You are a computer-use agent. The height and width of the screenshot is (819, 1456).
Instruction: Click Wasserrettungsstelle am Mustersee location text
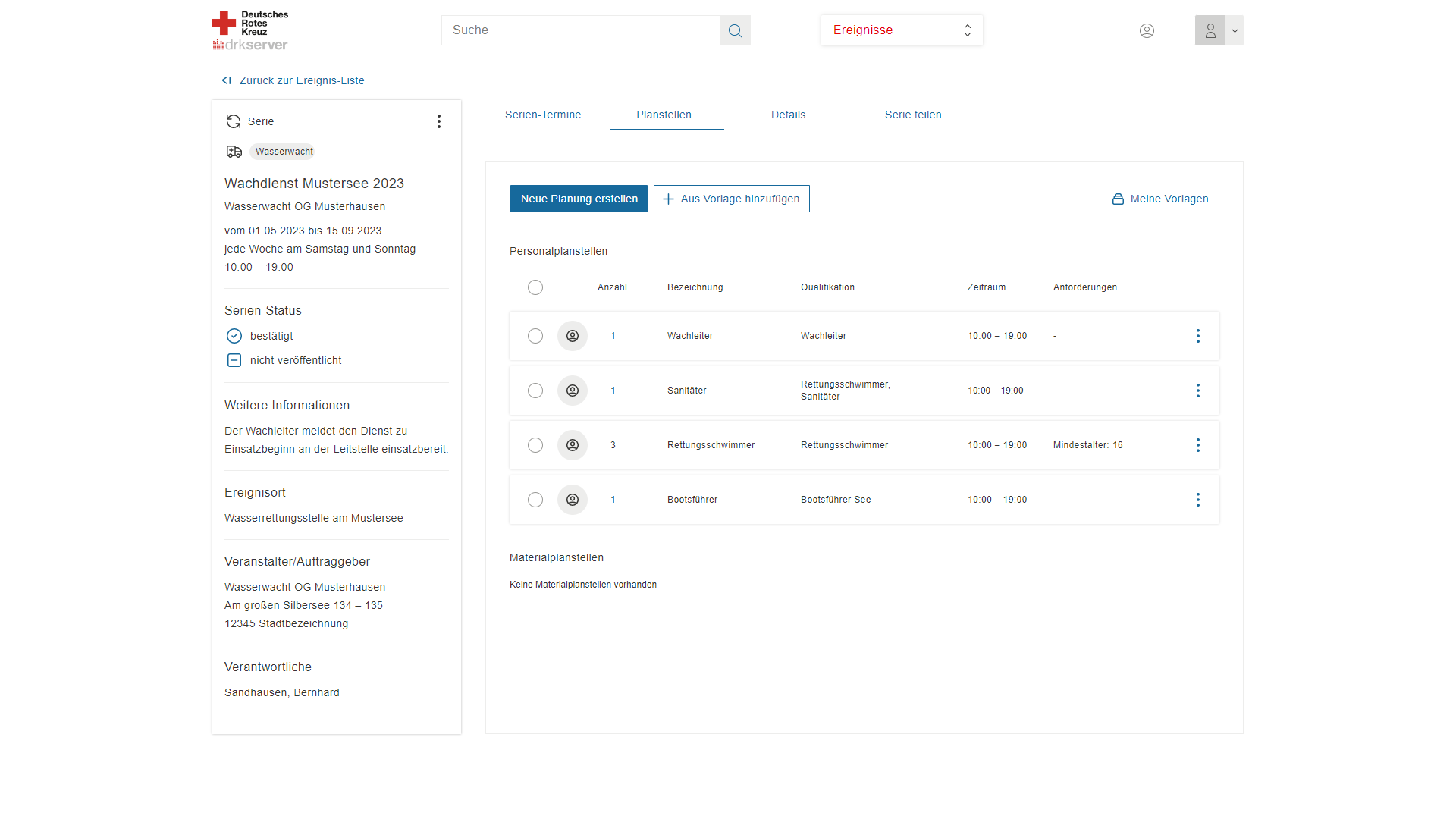tap(314, 518)
